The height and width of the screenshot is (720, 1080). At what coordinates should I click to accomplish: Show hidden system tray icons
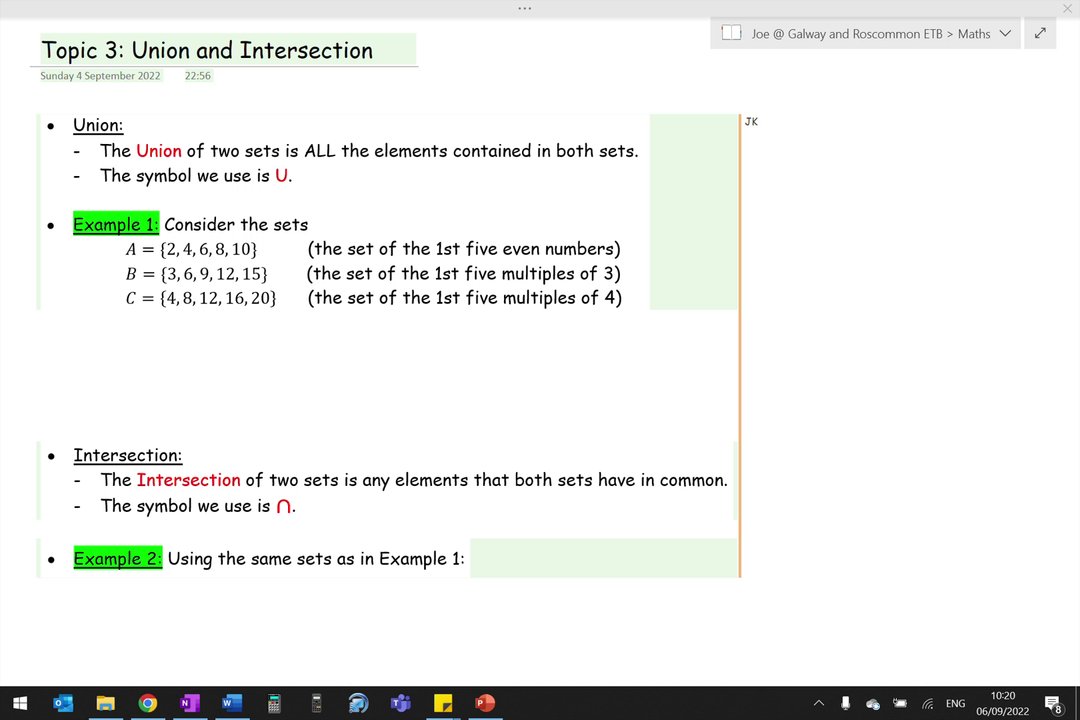818,703
